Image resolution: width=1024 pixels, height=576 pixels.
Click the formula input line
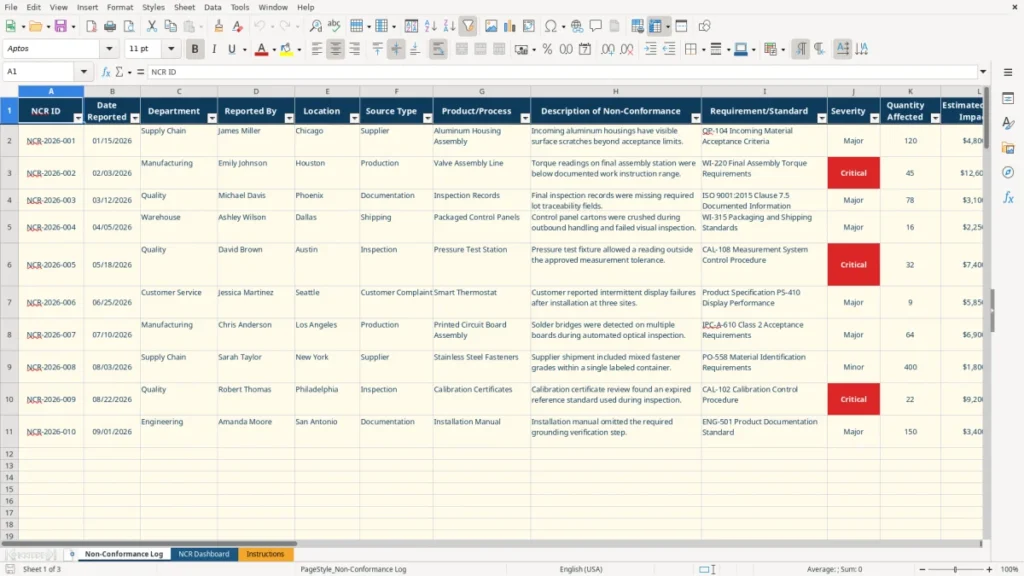point(562,72)
